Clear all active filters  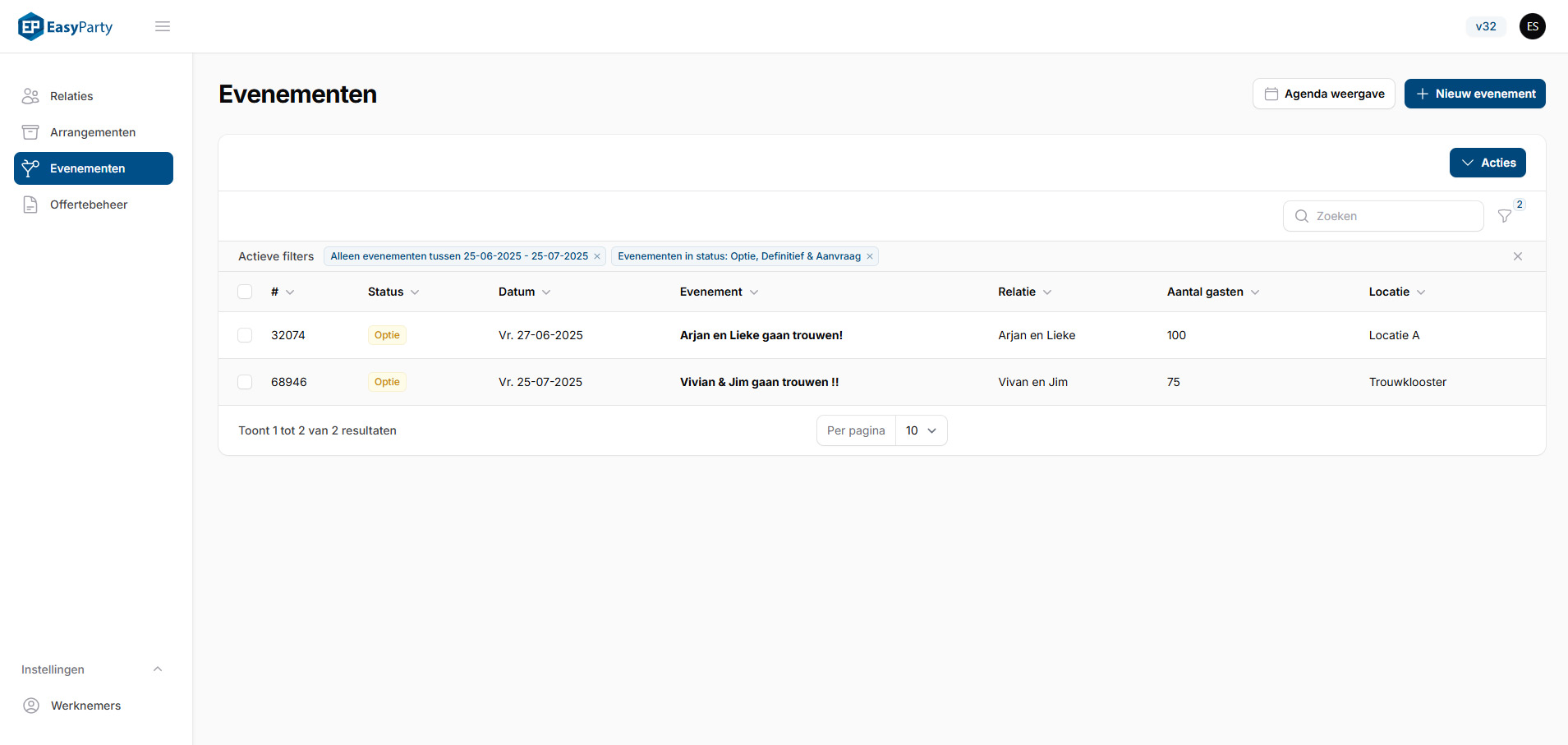coord(1517,256)
